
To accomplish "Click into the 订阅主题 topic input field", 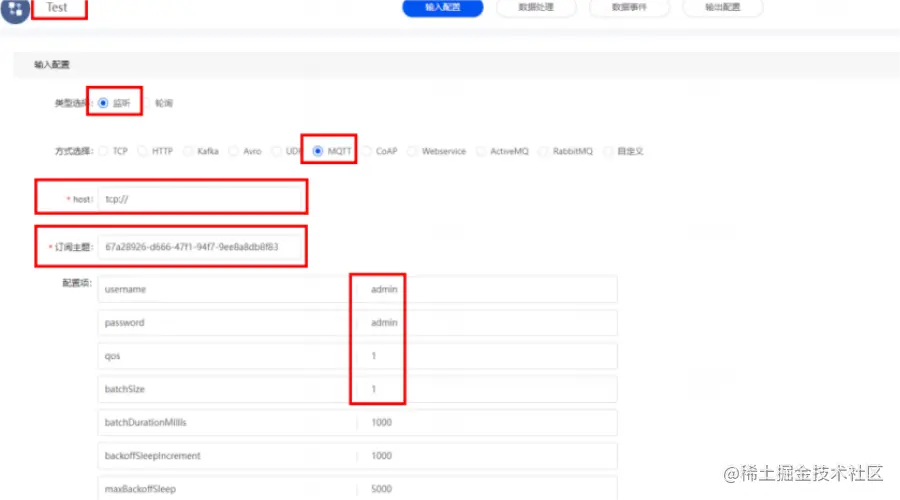I will [200, 247].
